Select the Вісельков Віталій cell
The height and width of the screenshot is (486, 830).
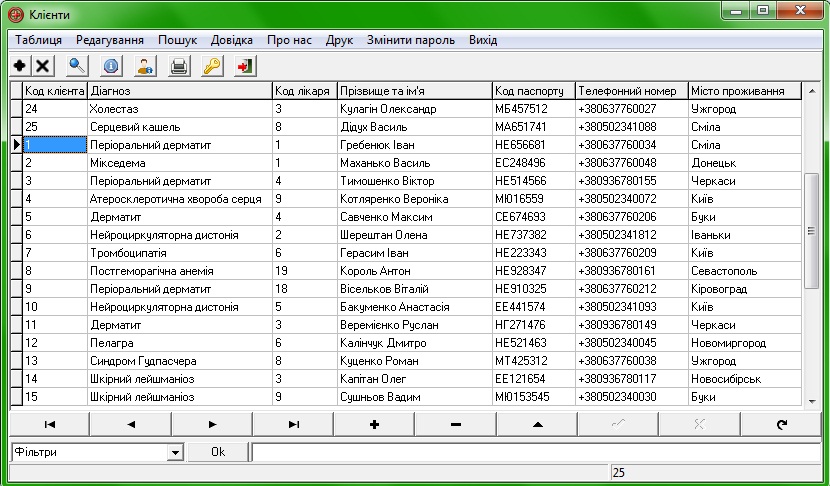tap(415, 289)
